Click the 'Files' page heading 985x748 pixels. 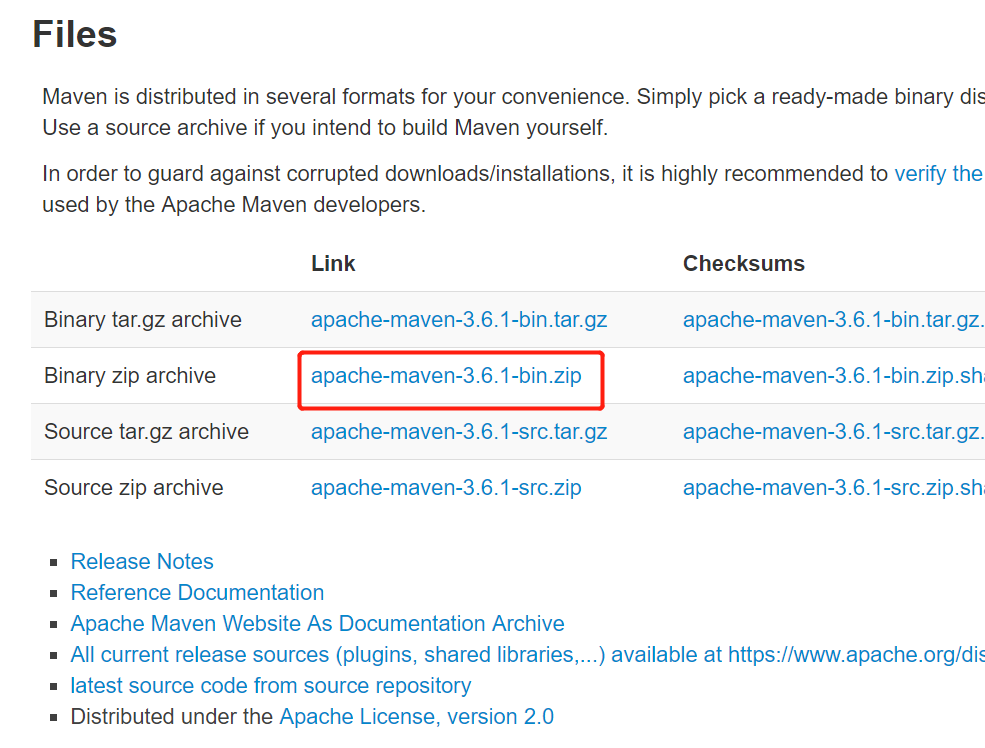pyautogui.click(x=75, y=33)
